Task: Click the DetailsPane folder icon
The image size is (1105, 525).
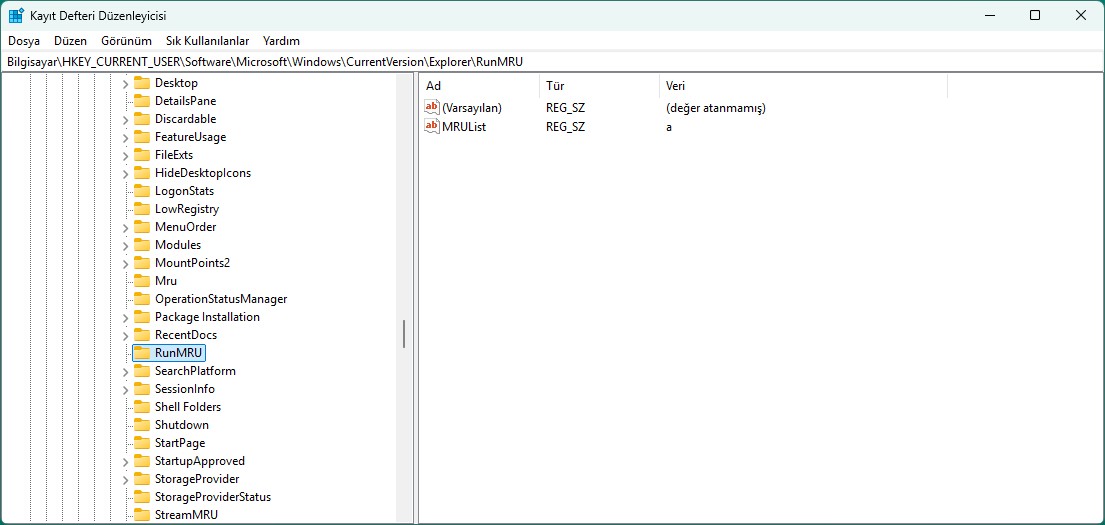Action: 142,101
